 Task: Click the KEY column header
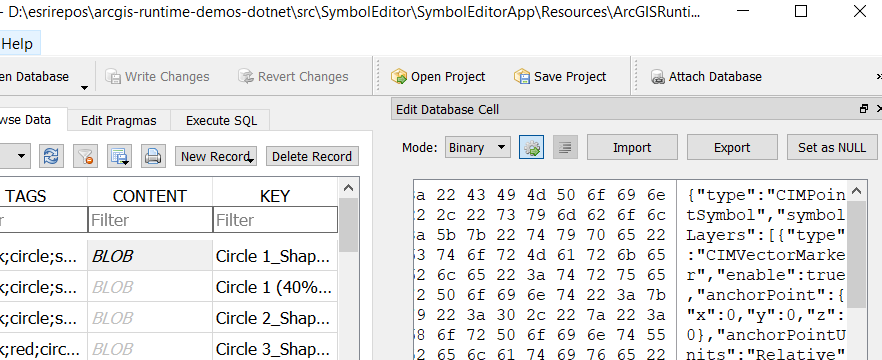coord(275,196)
